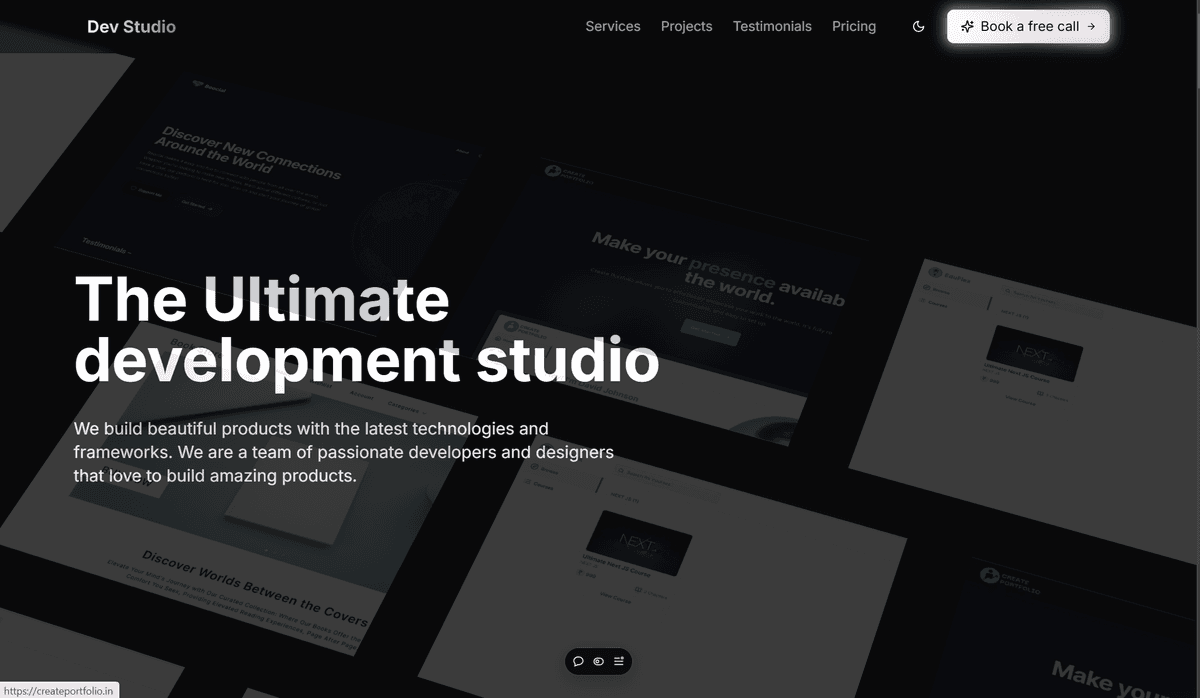1200x698 pixels.
Task: Select Pricing in the top navigation
Action: pyautogui.click(x=854, y=26)
